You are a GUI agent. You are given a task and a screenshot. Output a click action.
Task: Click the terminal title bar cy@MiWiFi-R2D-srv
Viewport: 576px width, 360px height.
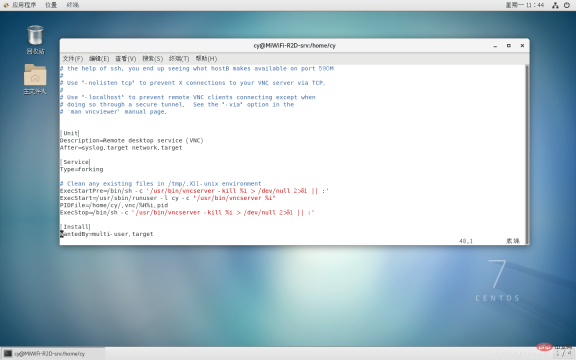tap(294, 46)
